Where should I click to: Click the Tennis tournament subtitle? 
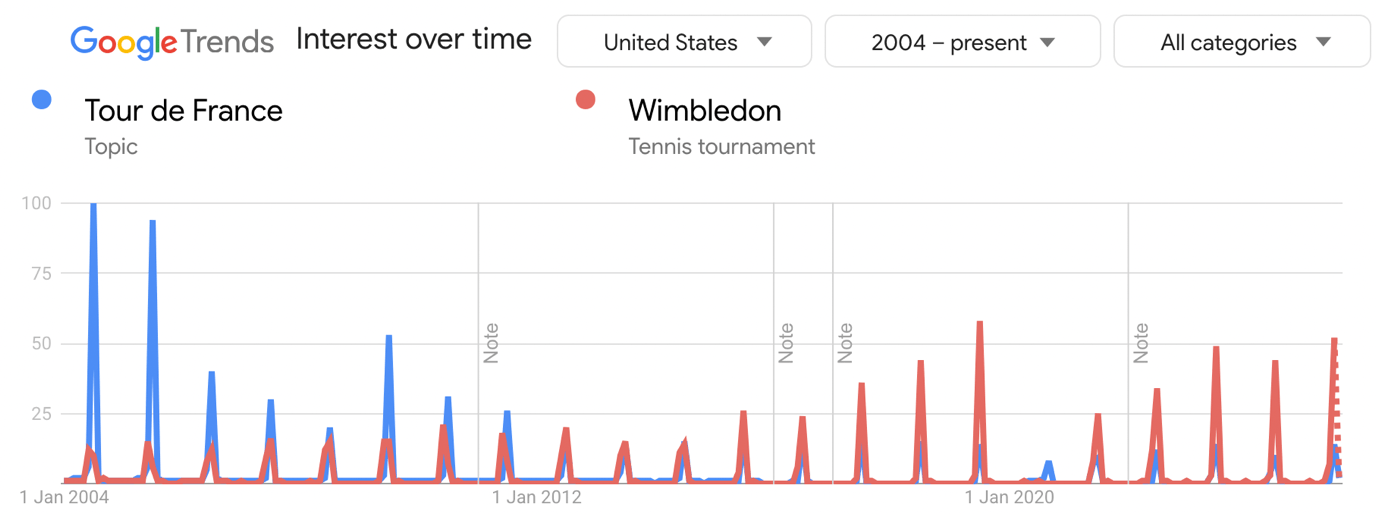[x=721, y=147]
